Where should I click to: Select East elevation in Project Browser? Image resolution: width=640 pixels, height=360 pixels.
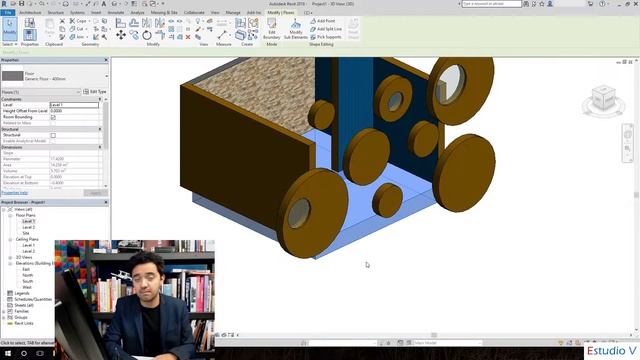(26, 269)
